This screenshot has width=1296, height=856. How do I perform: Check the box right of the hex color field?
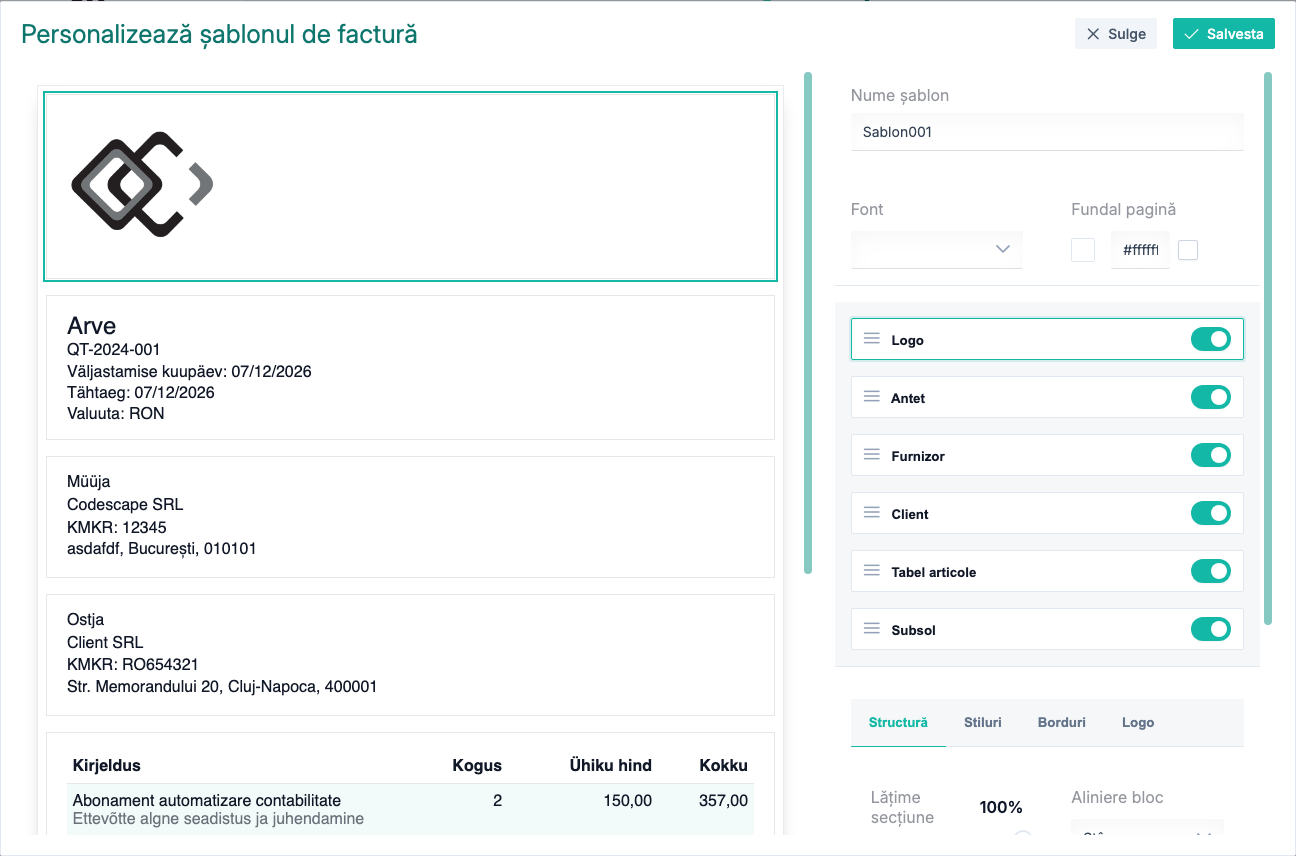tap(1188, 250)
